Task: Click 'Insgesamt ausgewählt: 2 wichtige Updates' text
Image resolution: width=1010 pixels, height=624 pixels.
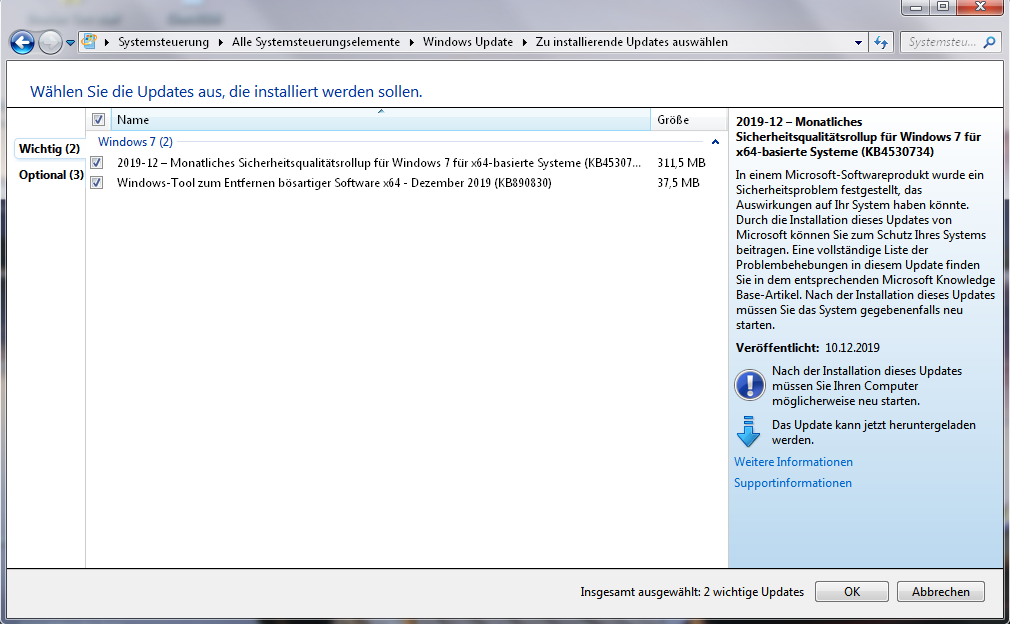Action: (692, 592)
